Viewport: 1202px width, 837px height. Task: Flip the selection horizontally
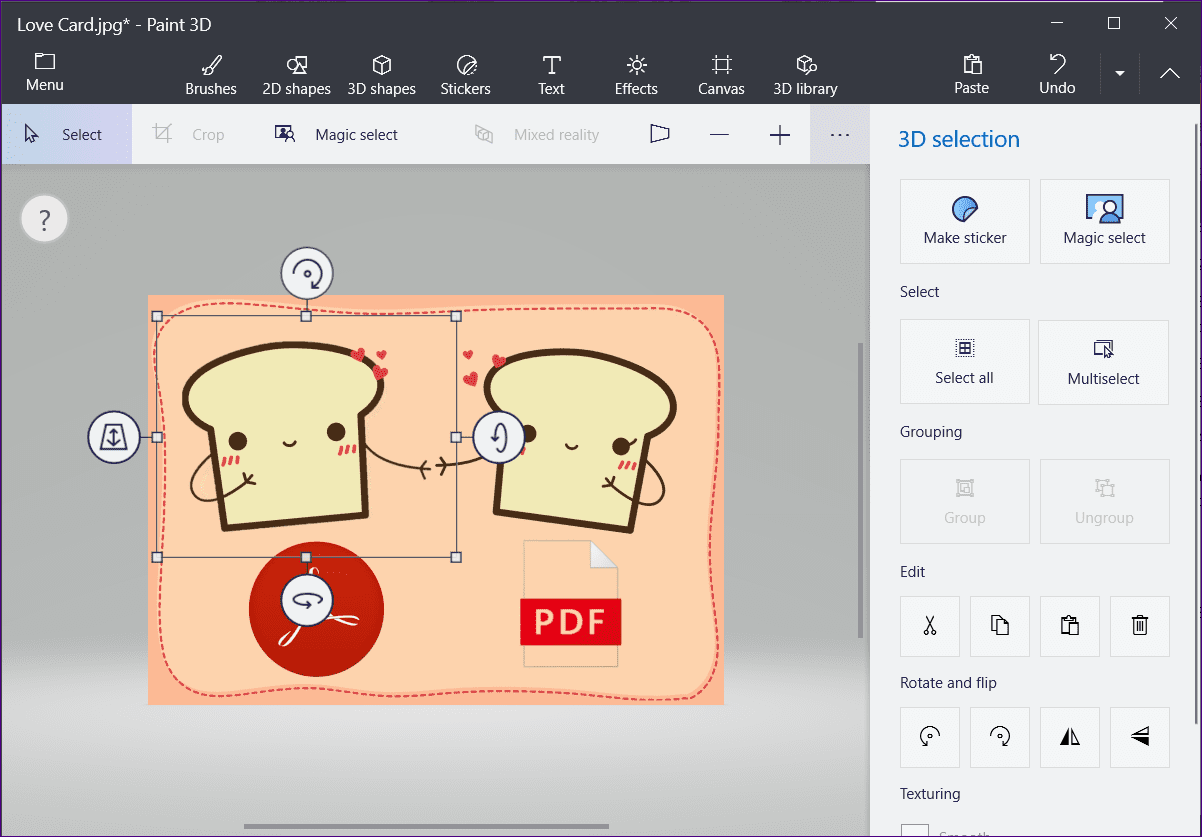[x=1070, y=737]
